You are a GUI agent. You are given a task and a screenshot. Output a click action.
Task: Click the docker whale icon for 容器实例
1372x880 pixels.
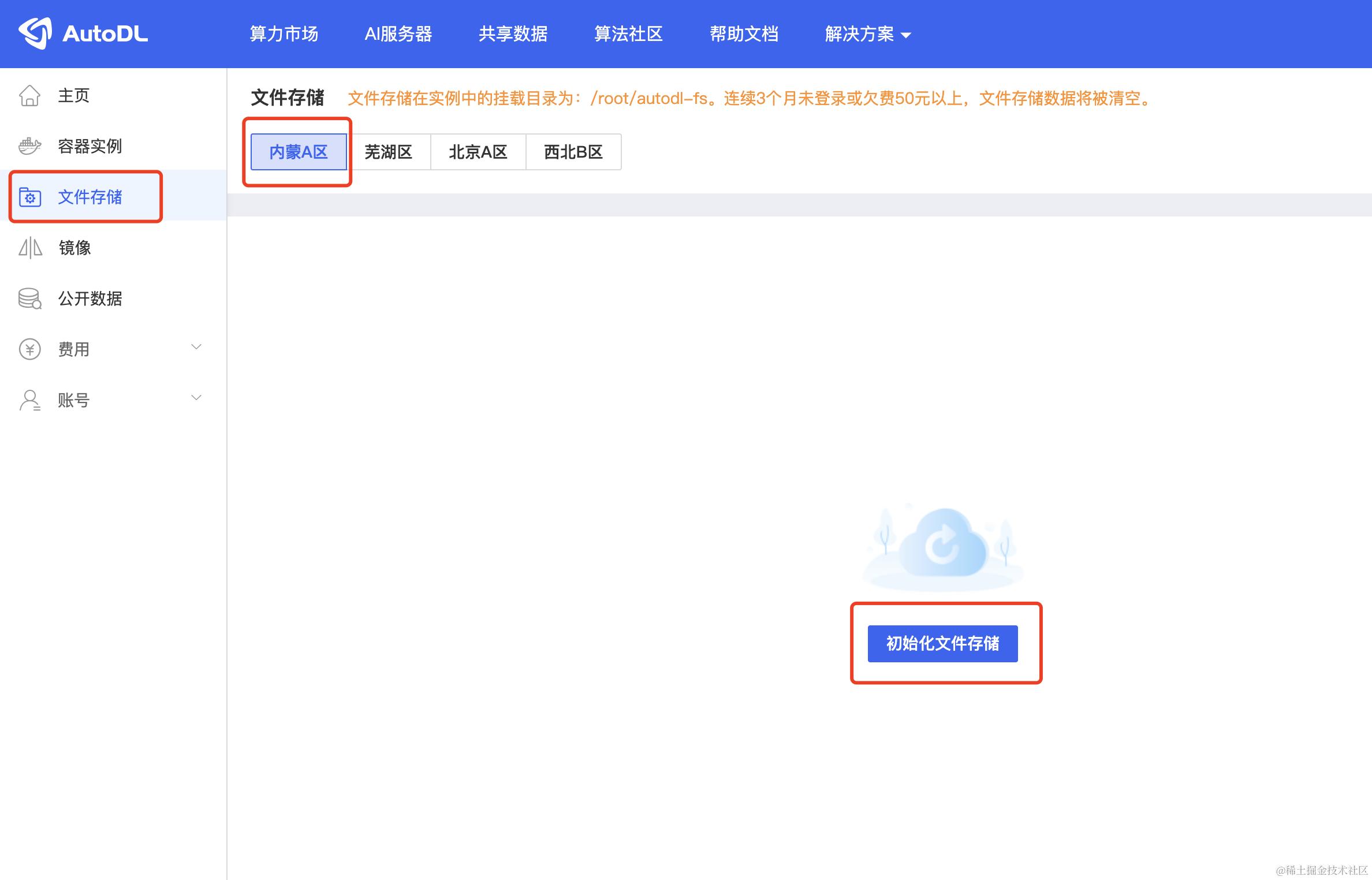[x=29, y=146]
